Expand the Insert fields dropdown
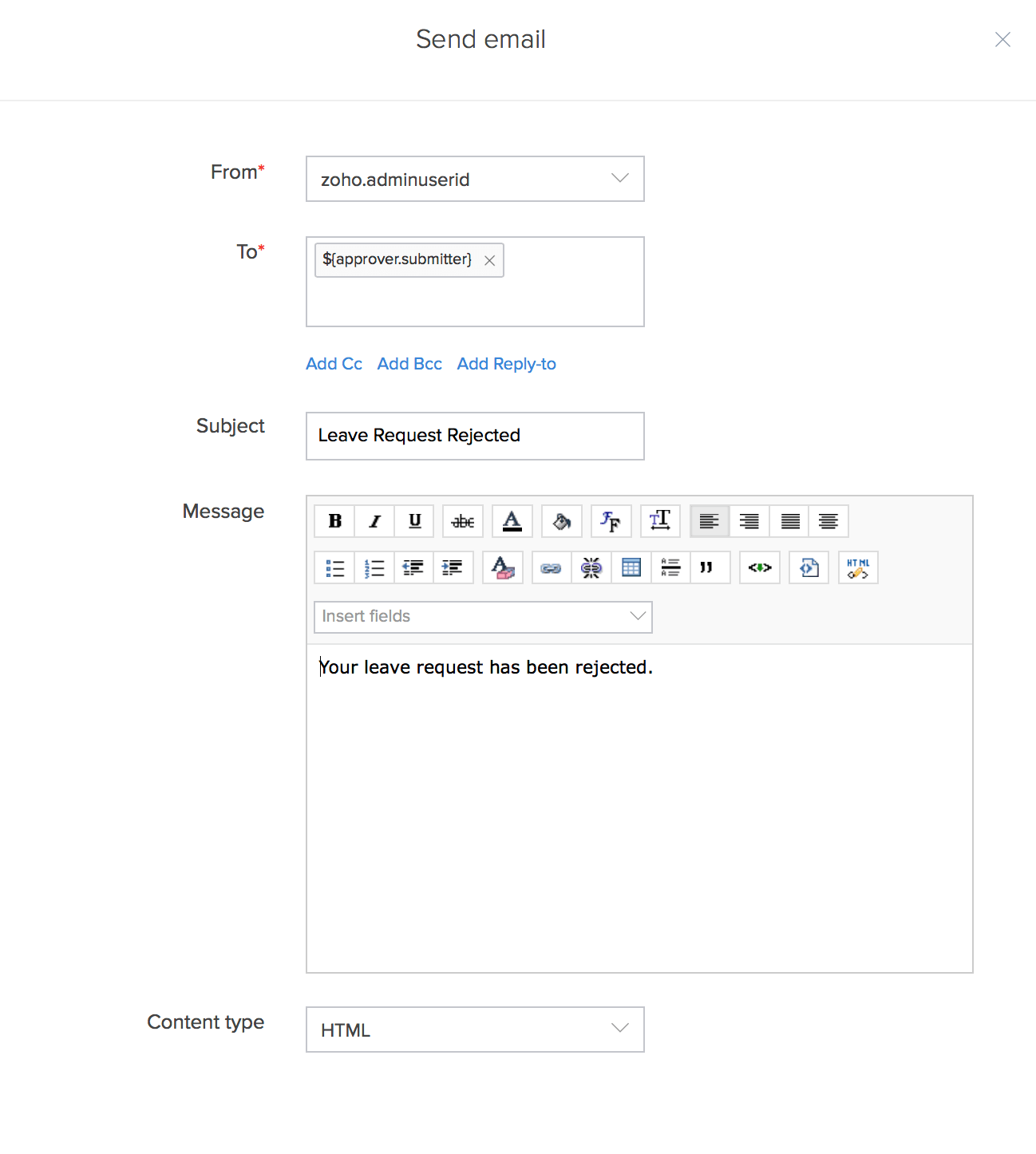1036x1154 pixels. coord(483,617)
